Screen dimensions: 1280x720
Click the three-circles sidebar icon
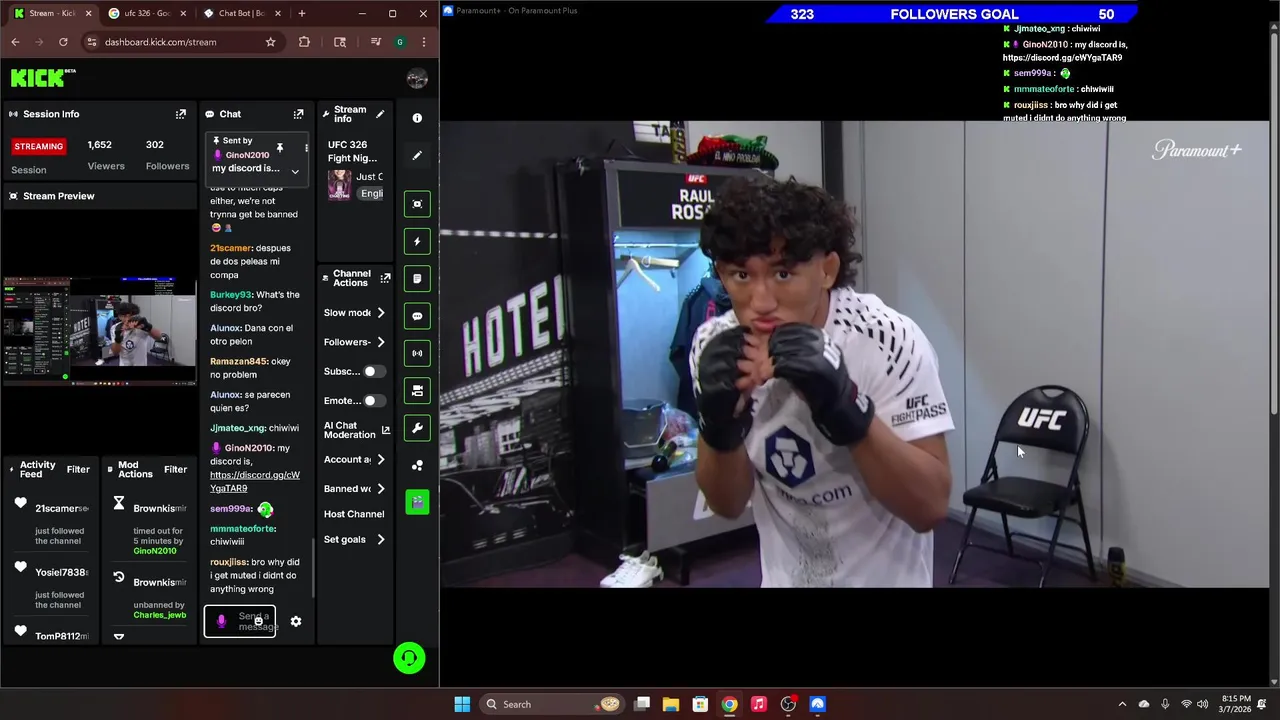coord(417,465)
